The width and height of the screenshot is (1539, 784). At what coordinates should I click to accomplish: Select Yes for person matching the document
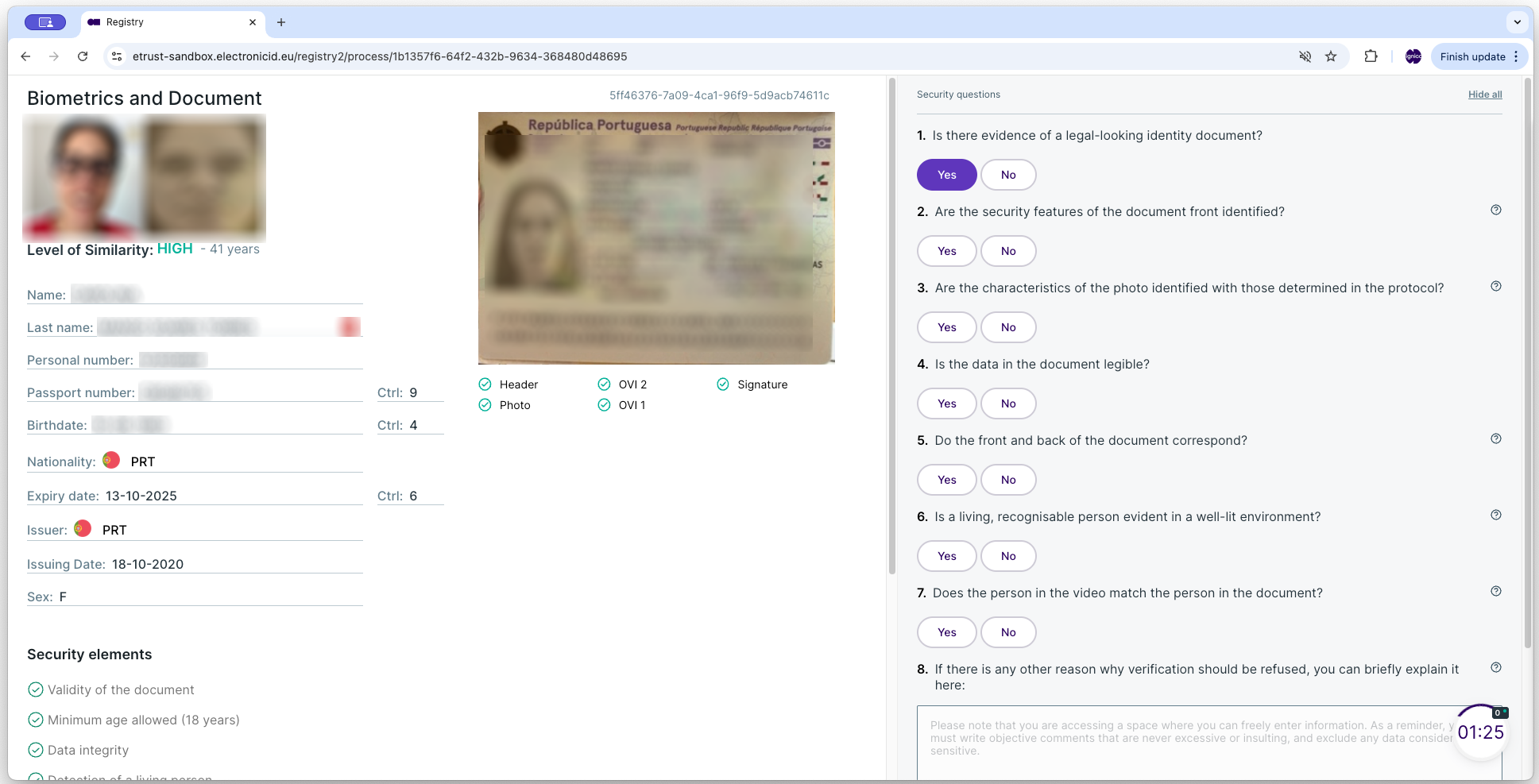(946, 631)
